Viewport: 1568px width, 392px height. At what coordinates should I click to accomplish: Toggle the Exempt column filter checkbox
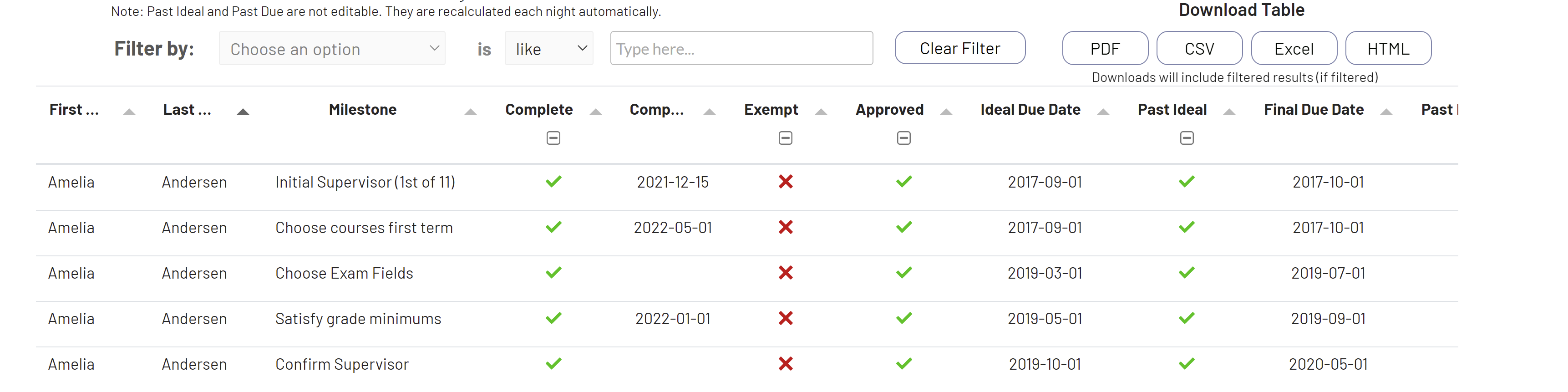[x=785, y=138]
